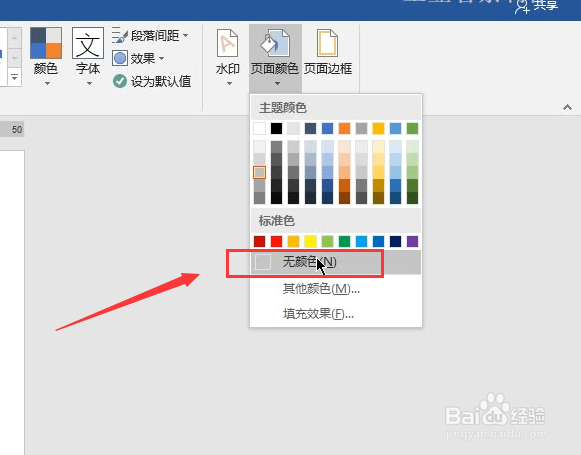Open the 效果 dropdown arrow
This screenshot has height=455, width=581.
coord(161,58)
